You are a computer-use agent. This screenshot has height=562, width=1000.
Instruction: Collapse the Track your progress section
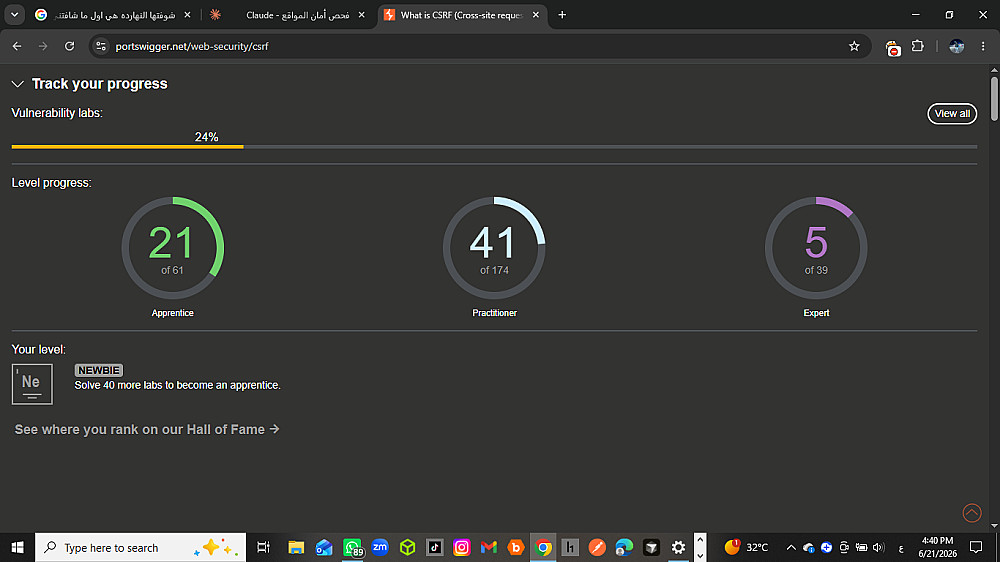[x=18, y=84]
